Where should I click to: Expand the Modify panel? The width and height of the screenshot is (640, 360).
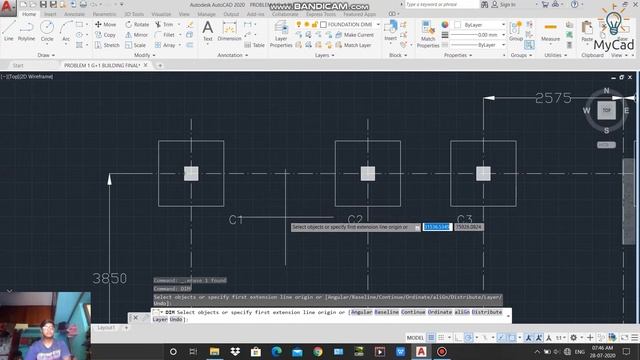pyautogui.click(x=144, y=55)
